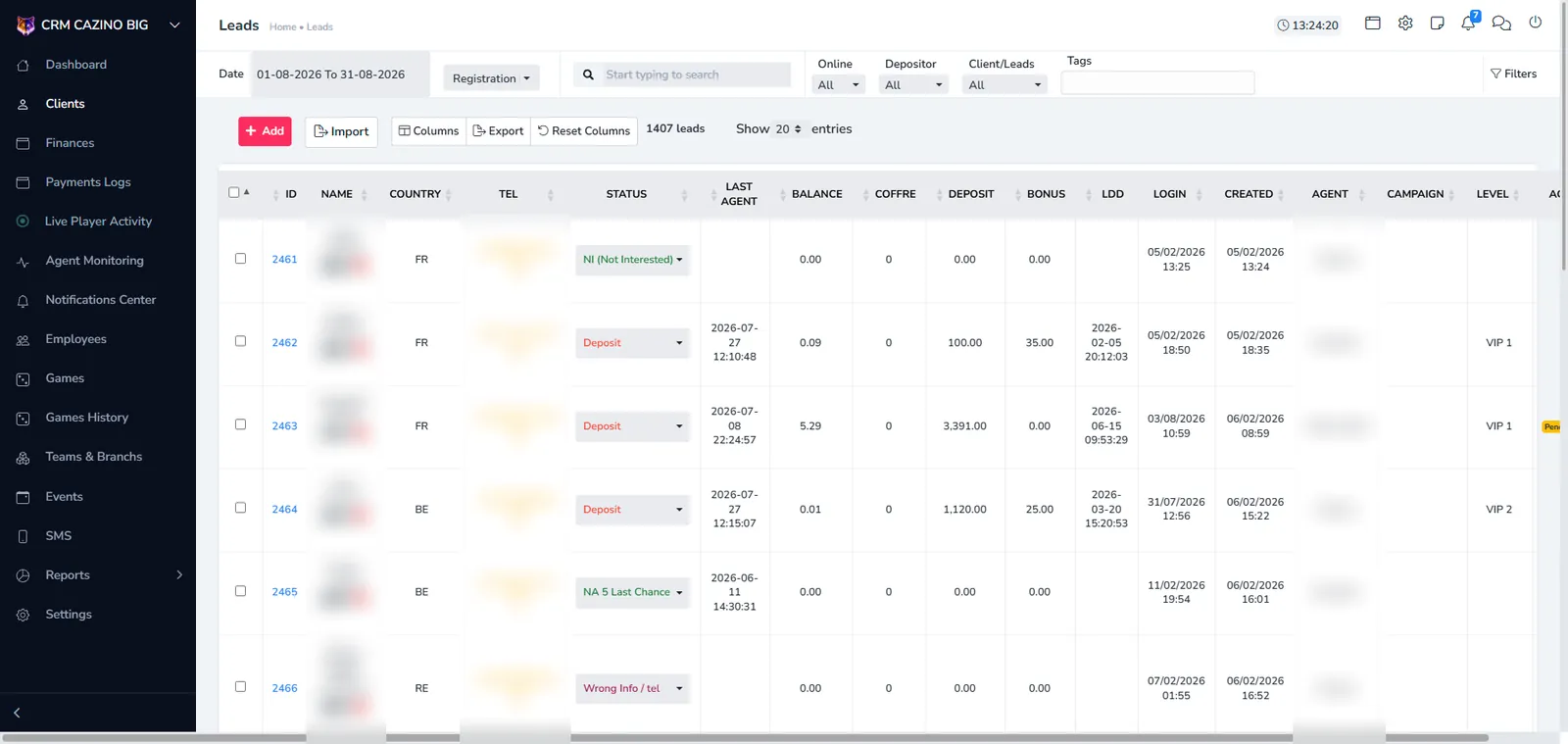Sort by CREATED column header

[1249, 194]
